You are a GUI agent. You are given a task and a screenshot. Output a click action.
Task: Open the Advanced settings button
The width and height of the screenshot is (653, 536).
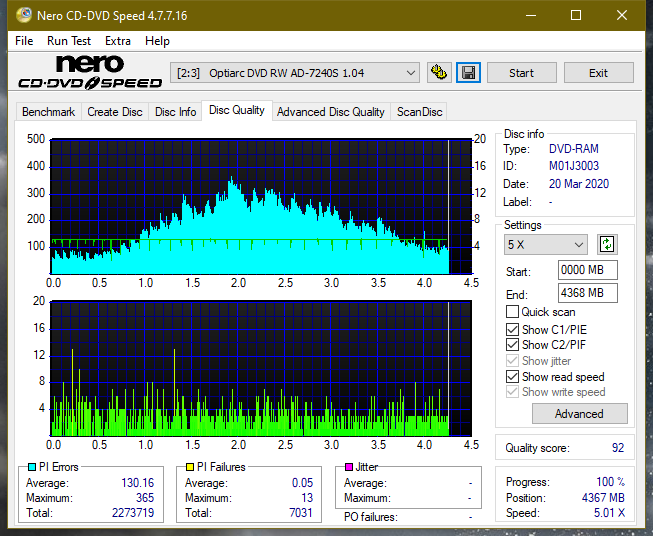point(579,414)
